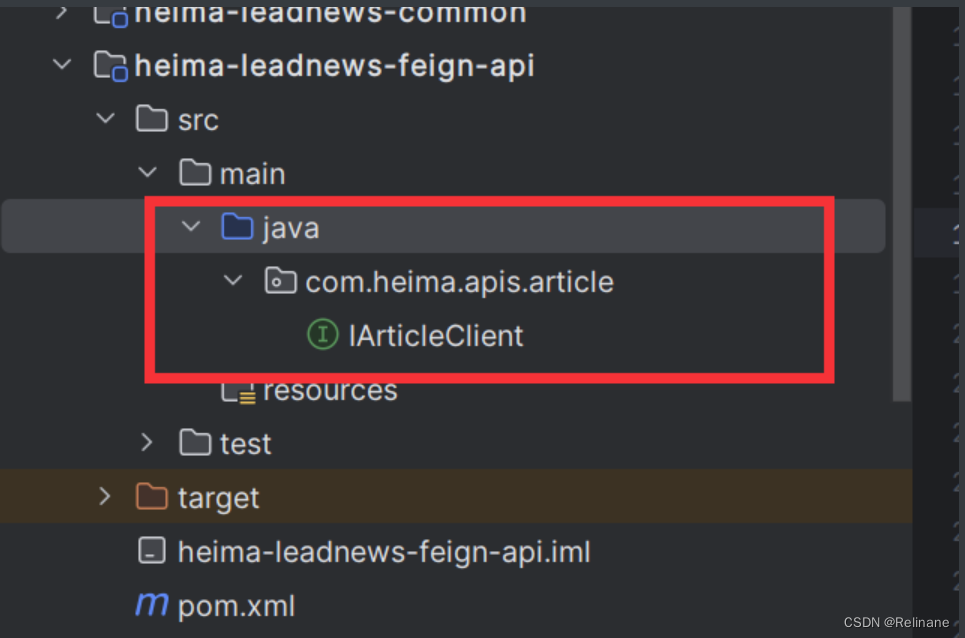
Task: Click the resources folder icon
Action: click(x=237, y=390)
